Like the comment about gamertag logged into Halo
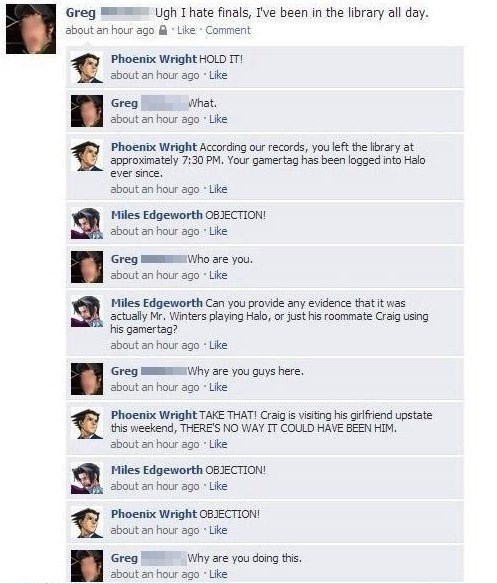 pos(218,189)
